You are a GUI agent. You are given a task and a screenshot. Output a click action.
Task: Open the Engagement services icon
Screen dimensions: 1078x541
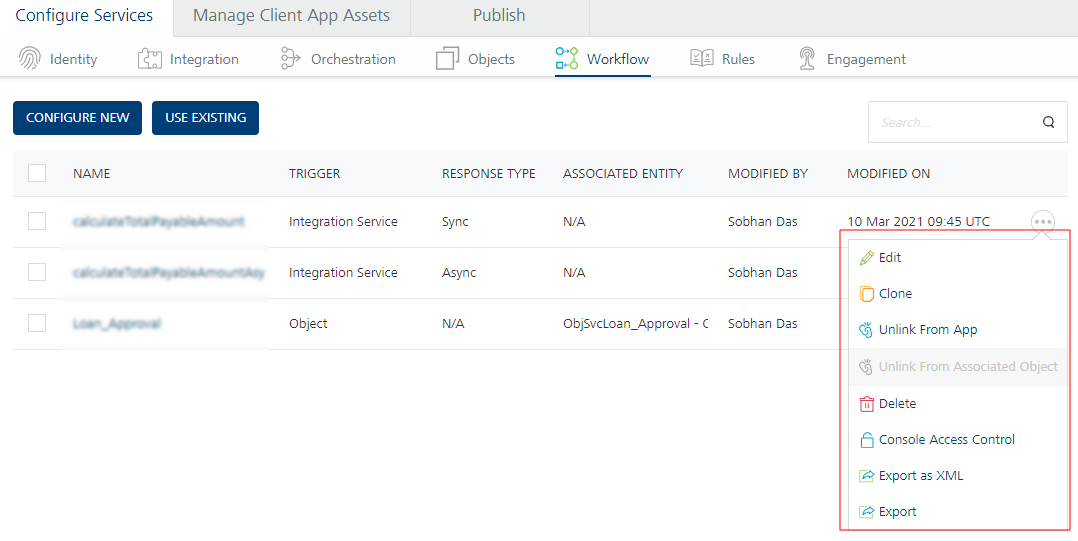click(807, 59)
